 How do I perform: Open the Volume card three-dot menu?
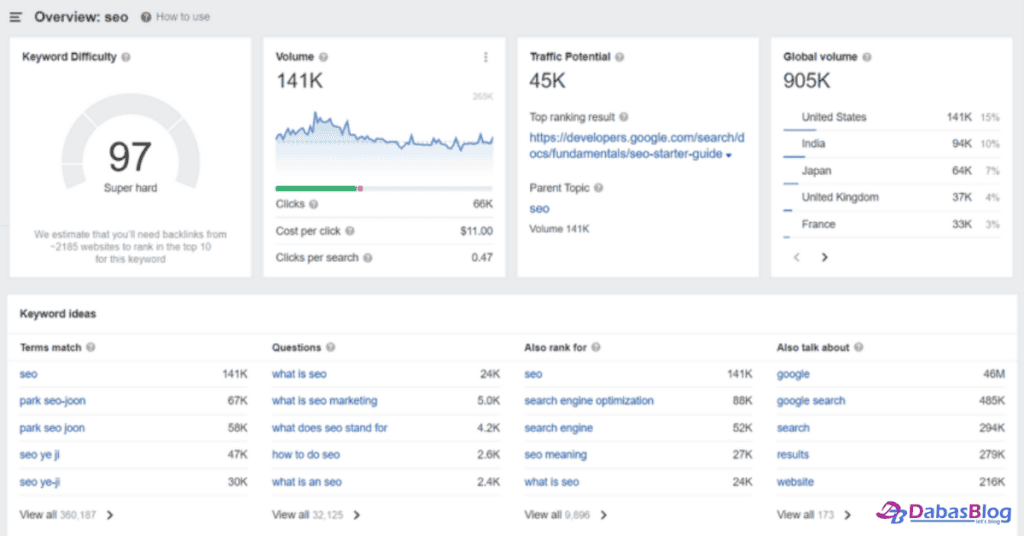(485, 57)
